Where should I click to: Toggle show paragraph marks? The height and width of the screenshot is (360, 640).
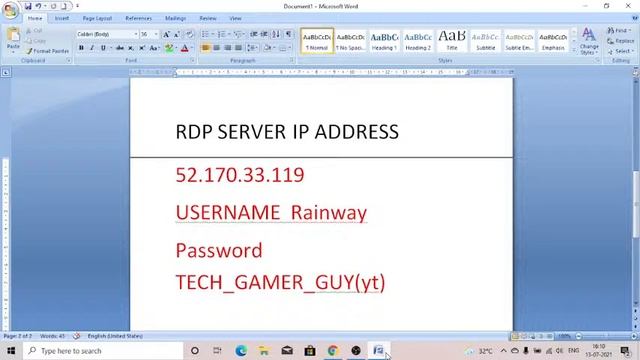pos(289,34)
